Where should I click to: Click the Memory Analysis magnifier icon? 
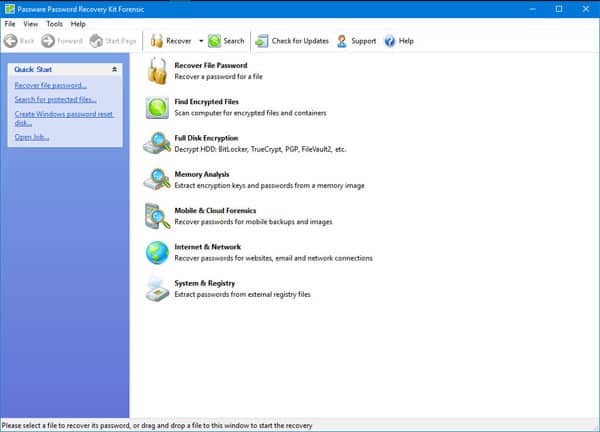click(157, 179)
